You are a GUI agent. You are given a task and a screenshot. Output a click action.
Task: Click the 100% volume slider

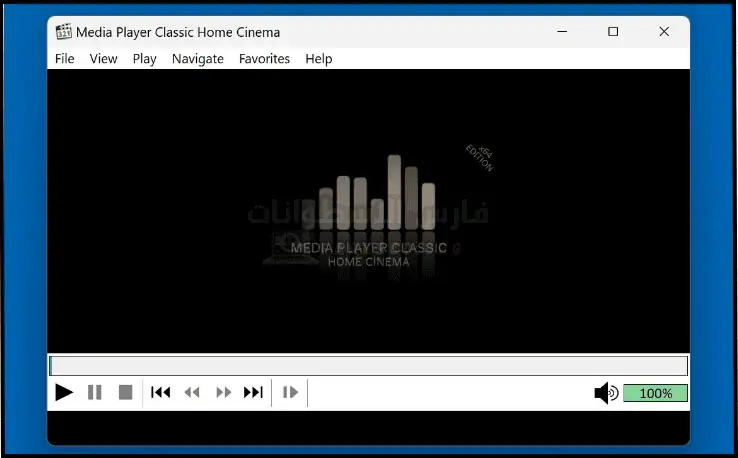[655, 393]
